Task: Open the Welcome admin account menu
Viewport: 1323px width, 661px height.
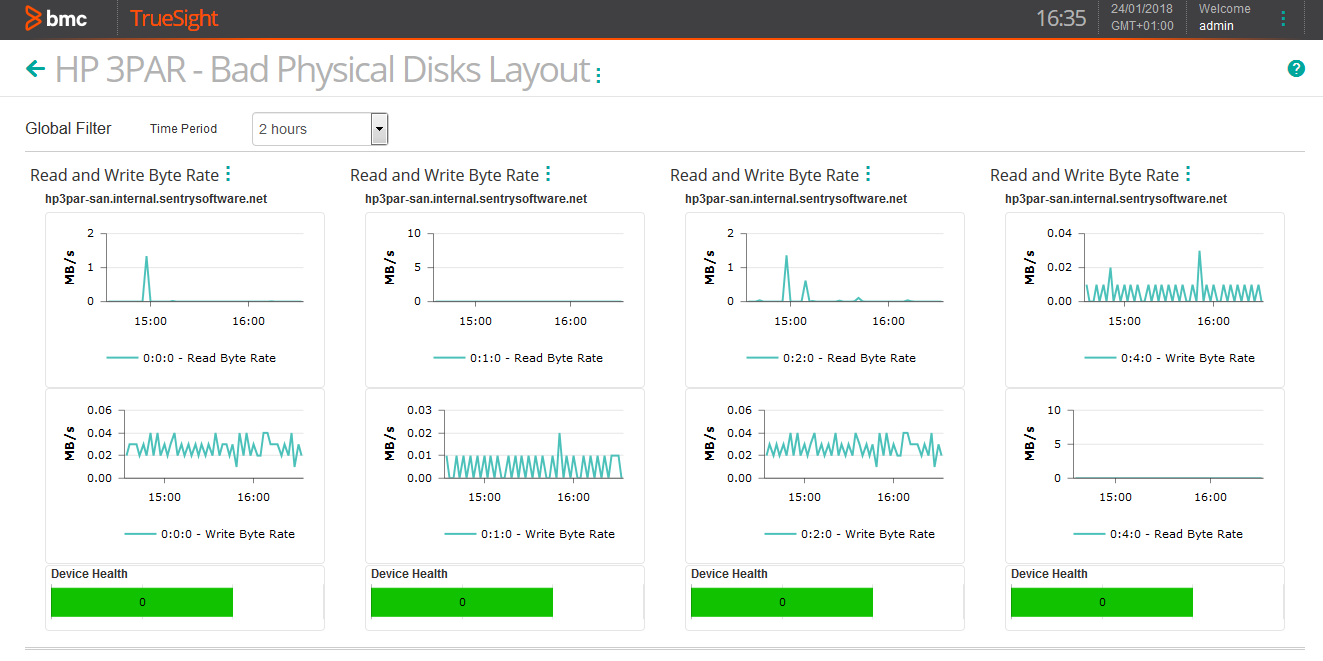Action: (x=1223, y=16)
